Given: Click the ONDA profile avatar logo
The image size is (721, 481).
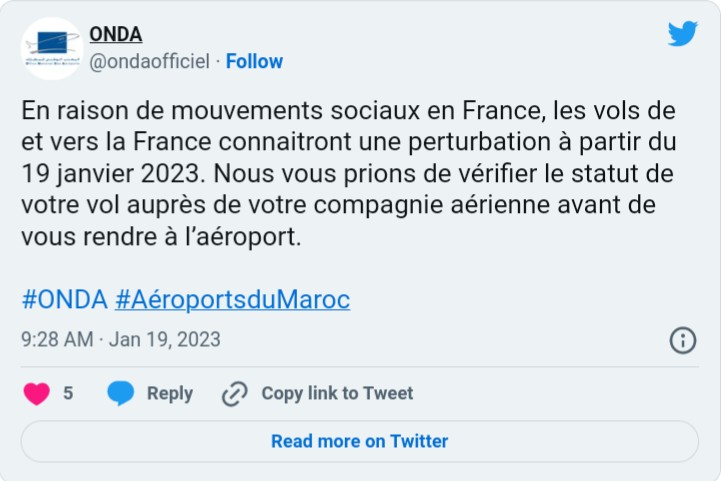Looking at the screenshot, I should [52, 48].
